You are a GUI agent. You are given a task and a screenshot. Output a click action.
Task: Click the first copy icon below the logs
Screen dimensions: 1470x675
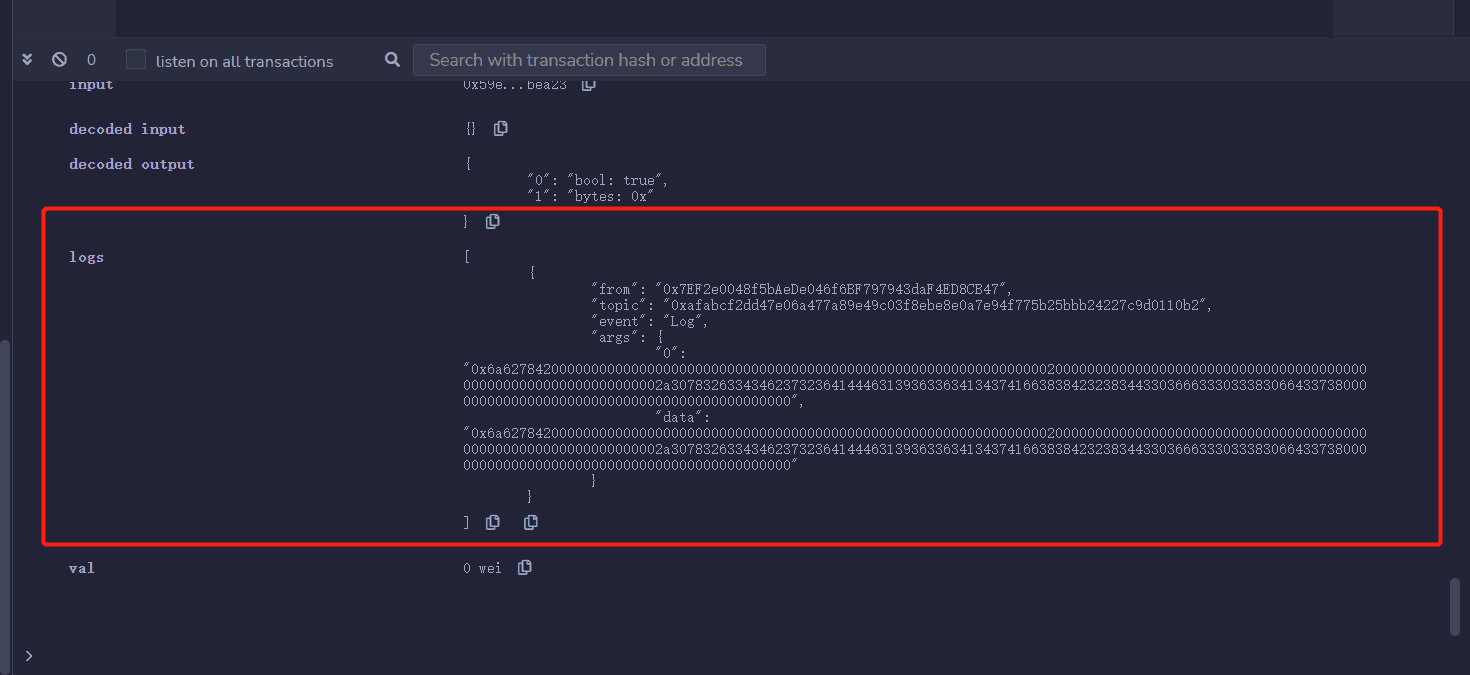tap(492, 522)
